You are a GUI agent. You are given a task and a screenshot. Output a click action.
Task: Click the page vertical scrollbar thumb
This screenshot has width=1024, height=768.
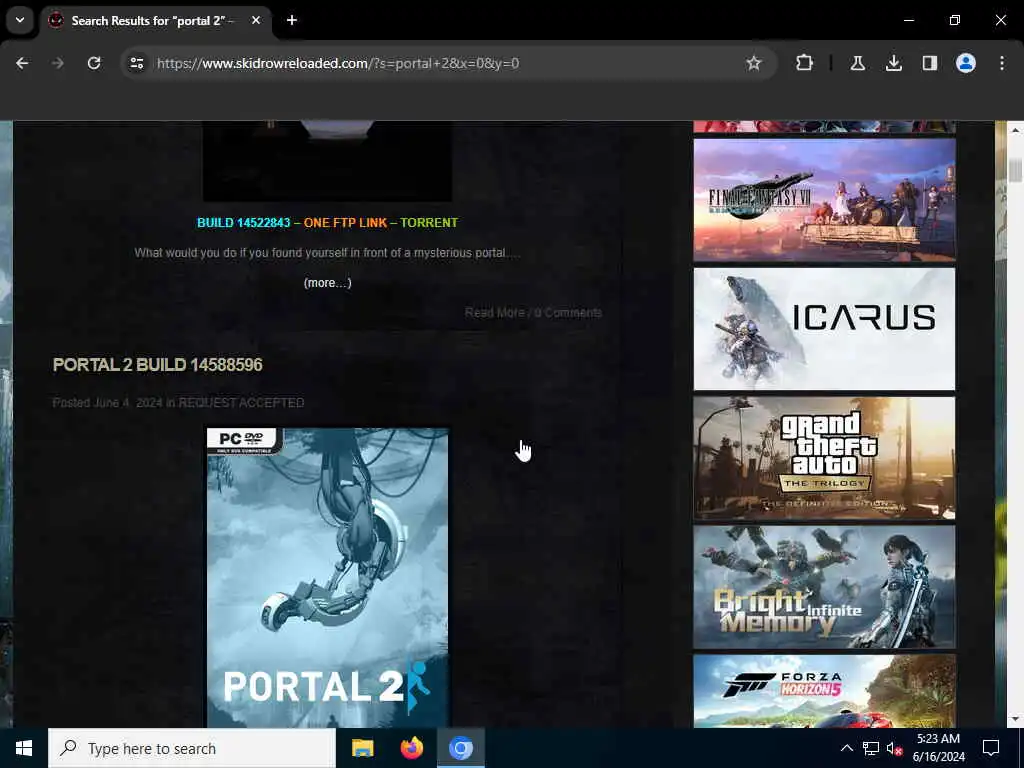1015,169
